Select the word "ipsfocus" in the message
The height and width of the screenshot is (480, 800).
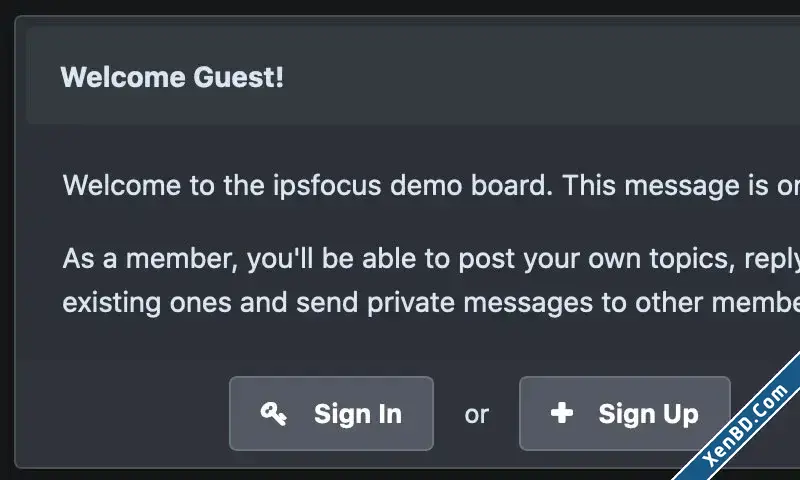pos(327,186)
